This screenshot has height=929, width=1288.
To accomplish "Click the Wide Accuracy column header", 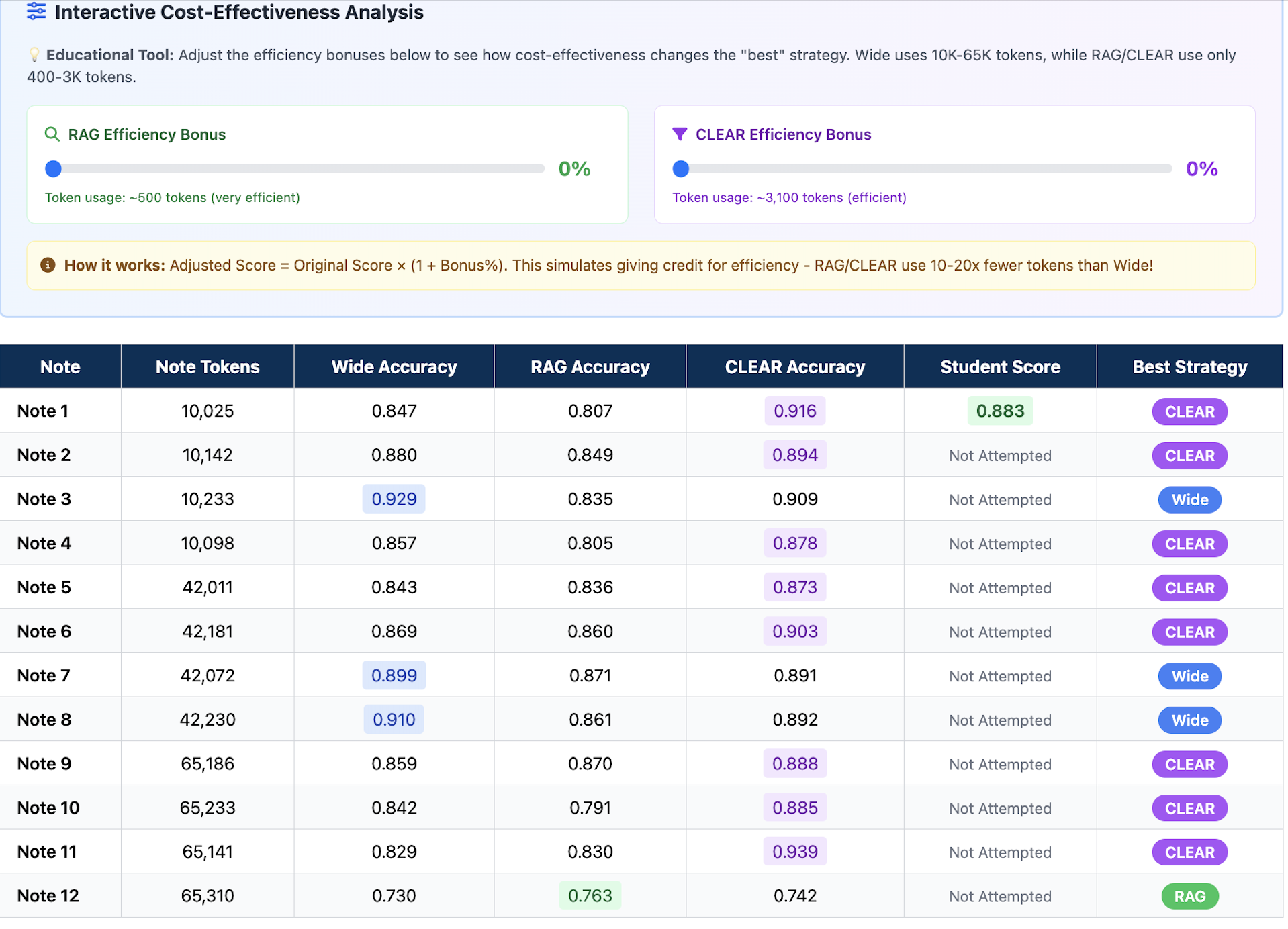I will tap(394, 366).
